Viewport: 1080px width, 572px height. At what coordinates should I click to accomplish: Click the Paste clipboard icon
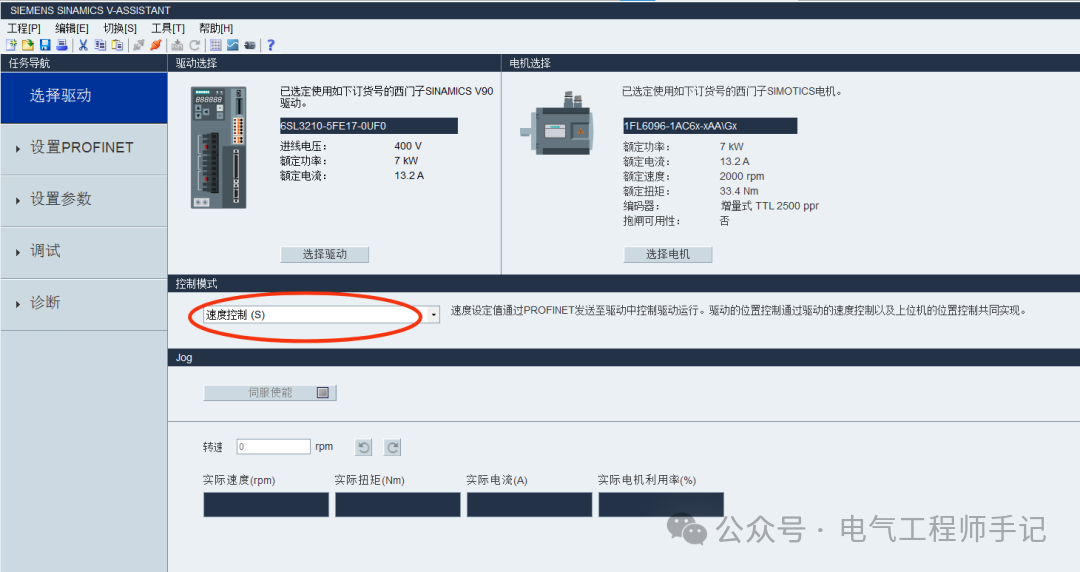click(x=117, y=45)
